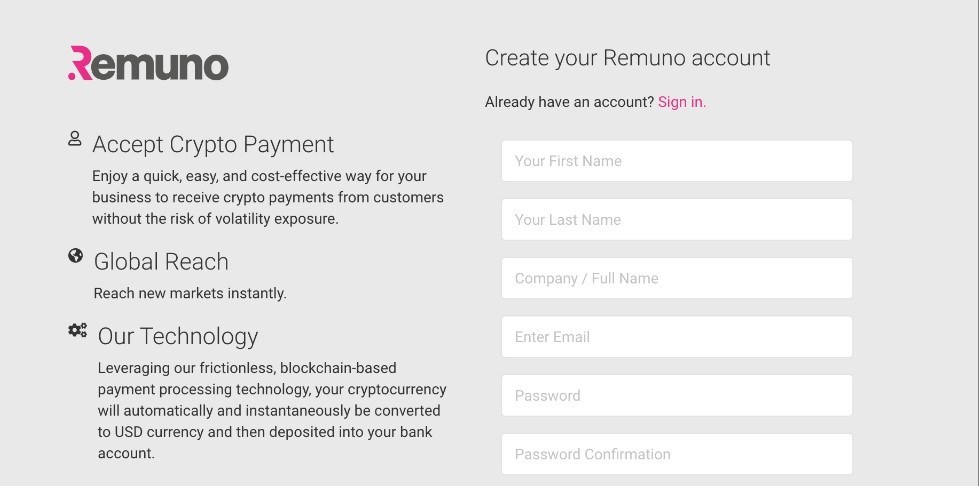Click the globe icon beside Global Reach
Screen dimensions: 979x486
click(x=75, y=256)
